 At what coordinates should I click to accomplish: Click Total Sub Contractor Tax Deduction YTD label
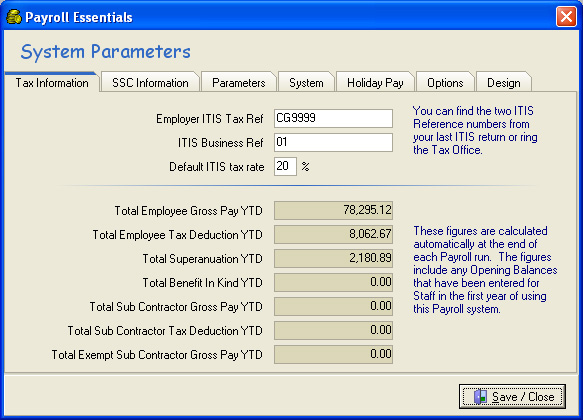point(165,331)
